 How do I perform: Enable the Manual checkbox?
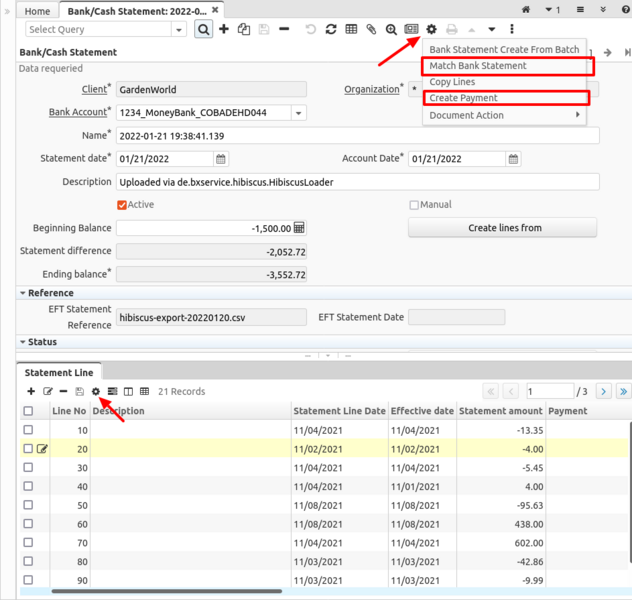pyautogui.click(x=414, y=205)
